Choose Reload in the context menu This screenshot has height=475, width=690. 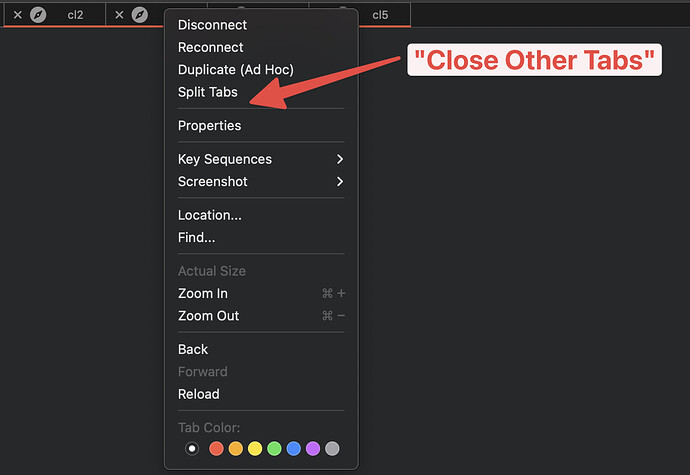261,394
